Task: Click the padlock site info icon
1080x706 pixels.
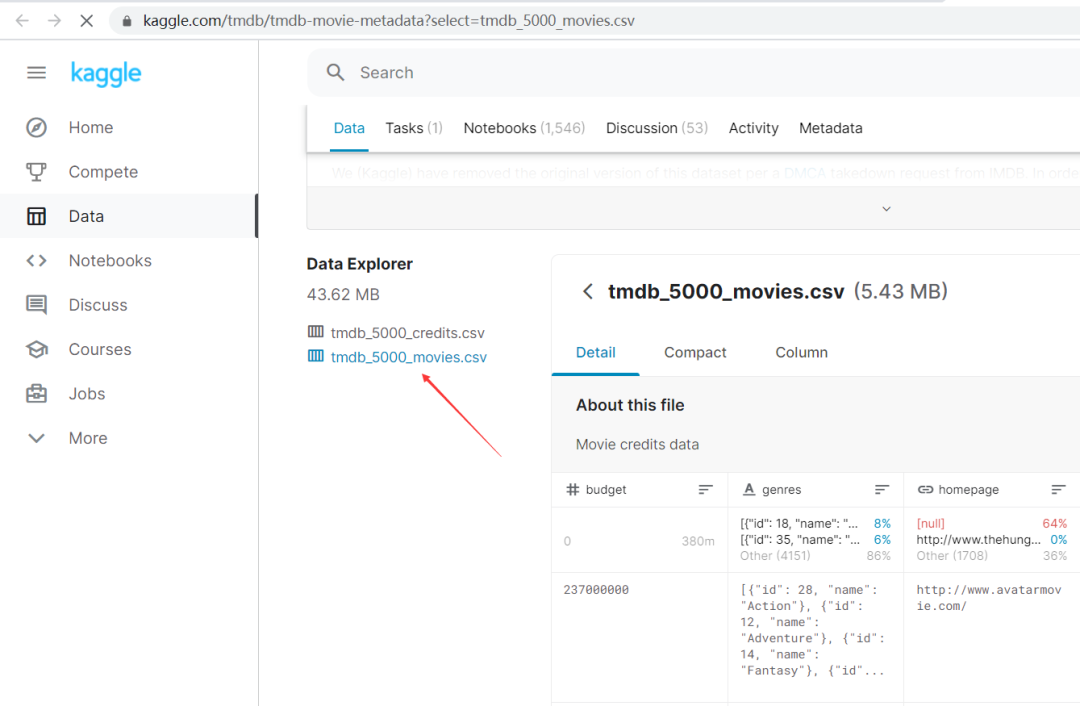Action: coord(127,21)
